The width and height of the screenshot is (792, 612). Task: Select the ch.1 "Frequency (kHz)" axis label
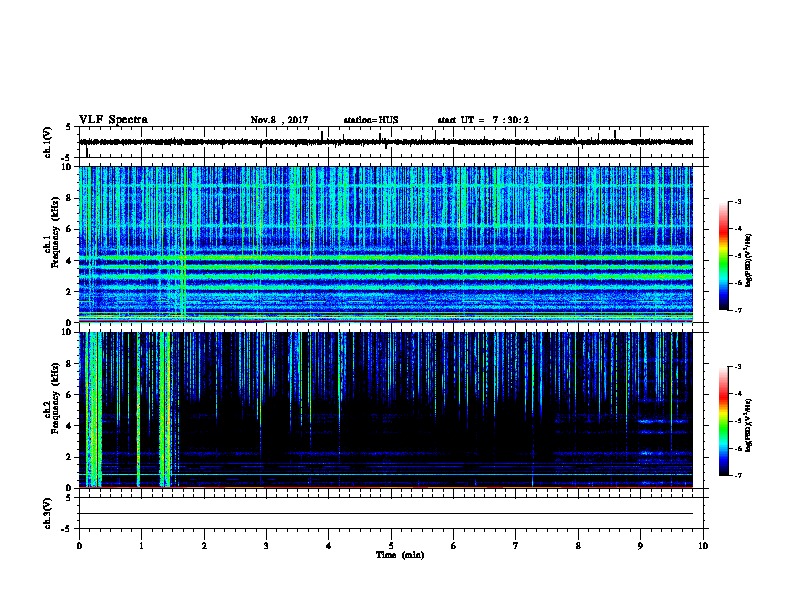pos(56,232)
